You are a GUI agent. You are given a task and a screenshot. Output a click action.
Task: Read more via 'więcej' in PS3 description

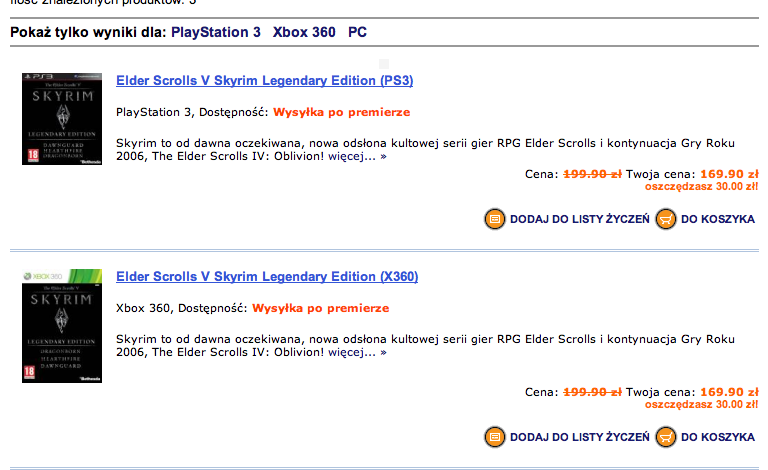pos(357,156)
